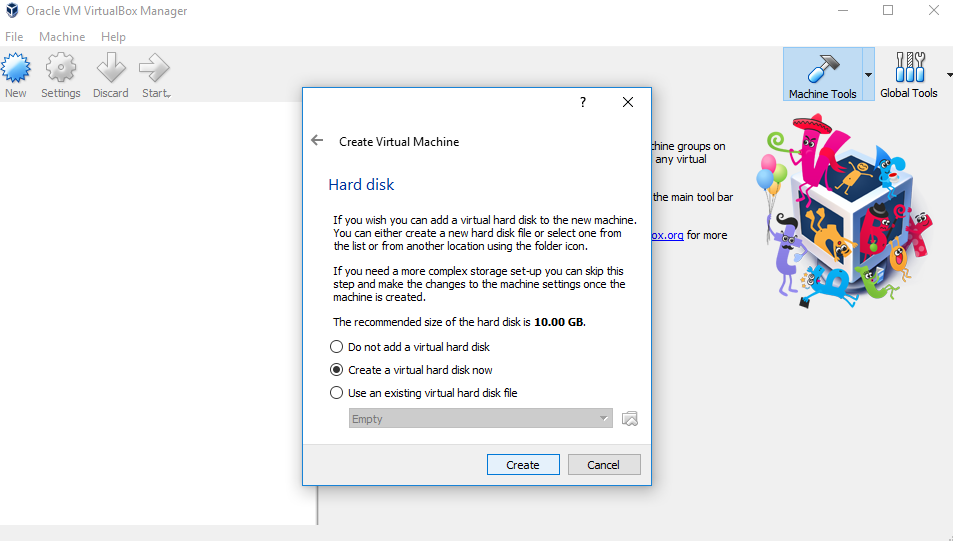Click the dialog's question mark help button
953x541 pixels.
point(583,102)
